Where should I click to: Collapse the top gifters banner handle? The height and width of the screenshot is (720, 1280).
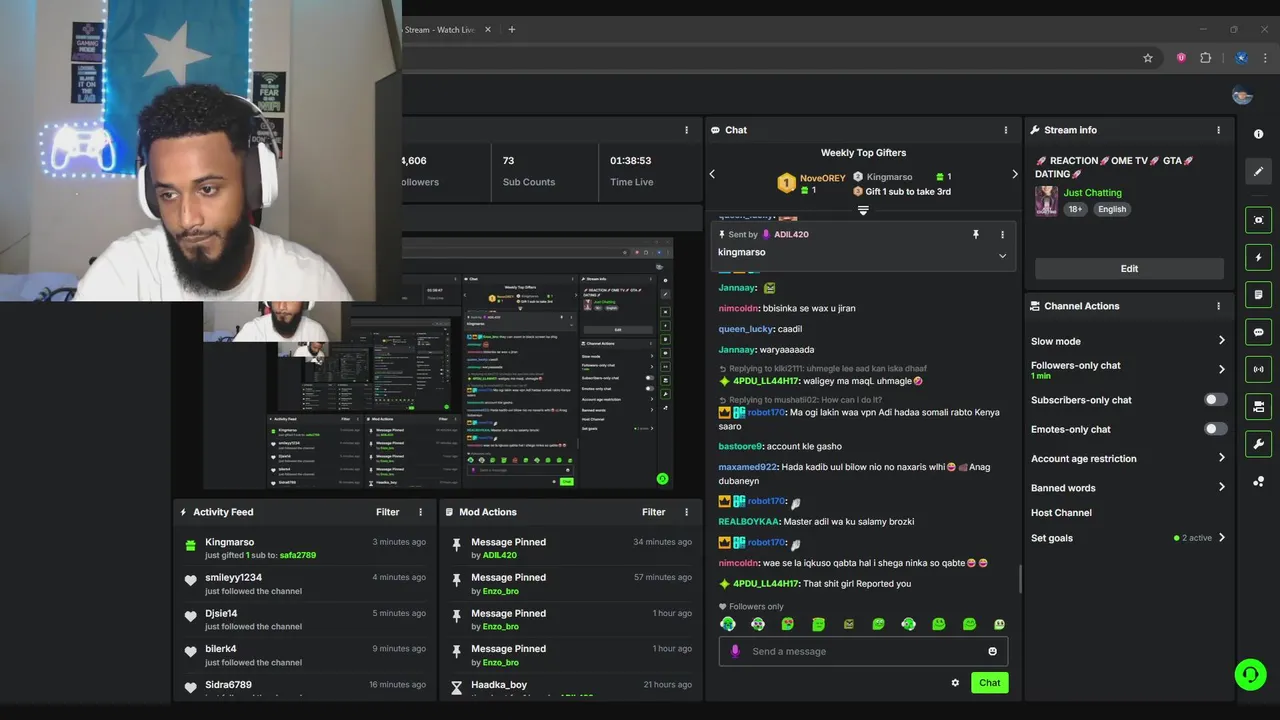tap(863, 211)
